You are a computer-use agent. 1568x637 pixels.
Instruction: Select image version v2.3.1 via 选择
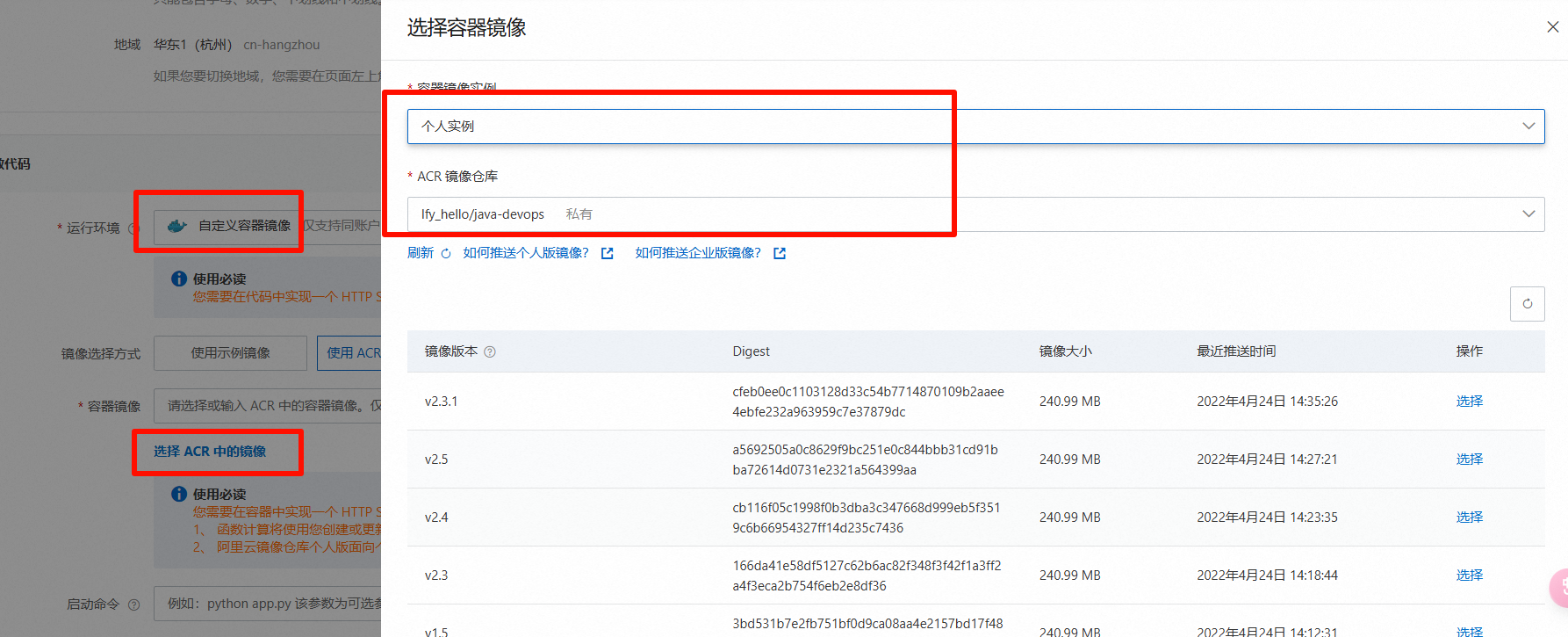pyautogui.click(x=1469, y=402)
